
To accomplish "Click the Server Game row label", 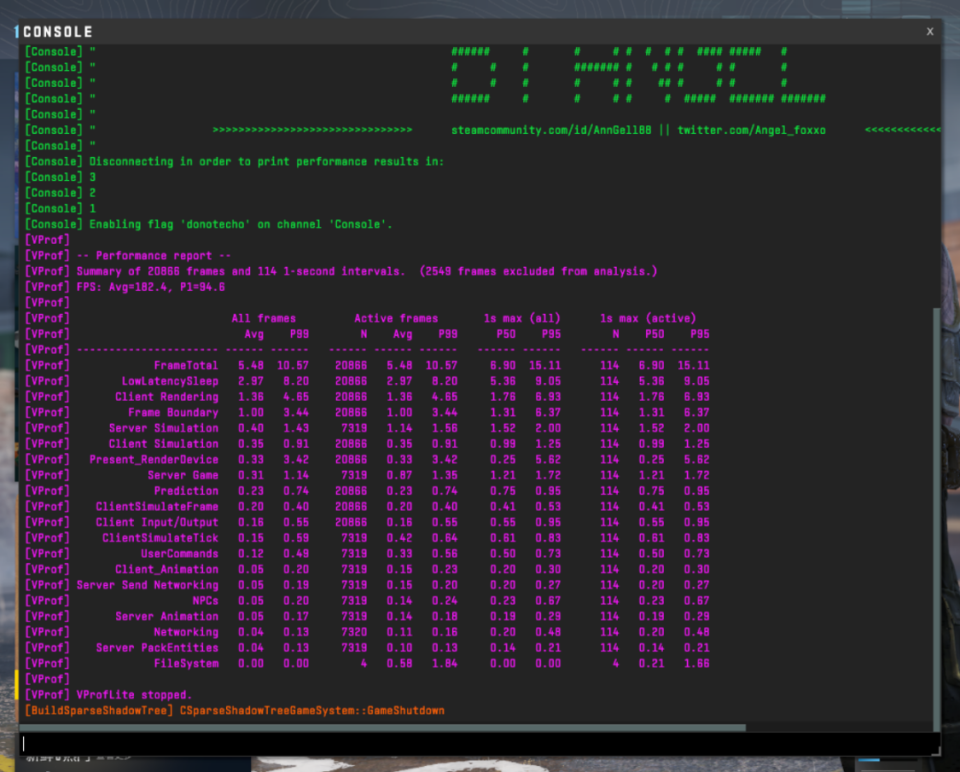I will coord(182,475).
